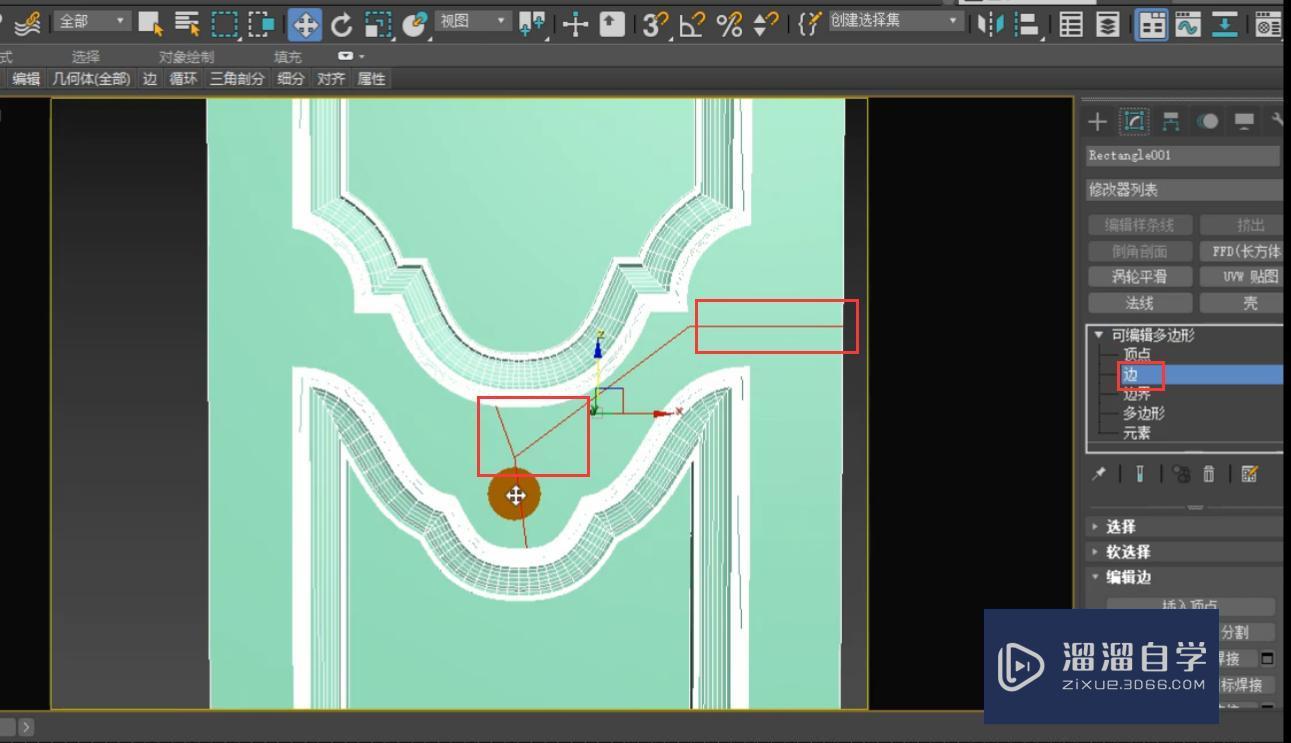This screenshot has height=743, width=1291.
Task: Toggle the Angle Snap icon
Action: (x=692, y=24)
